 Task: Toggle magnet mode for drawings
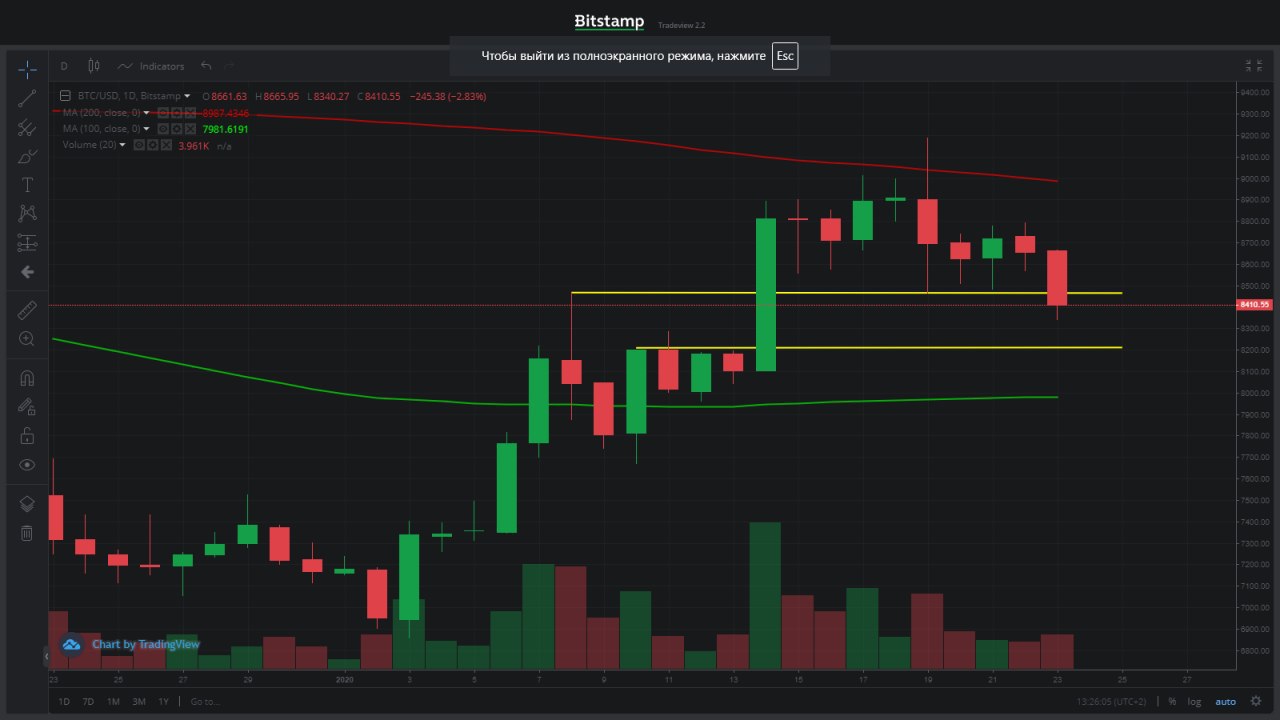(27, 378)
